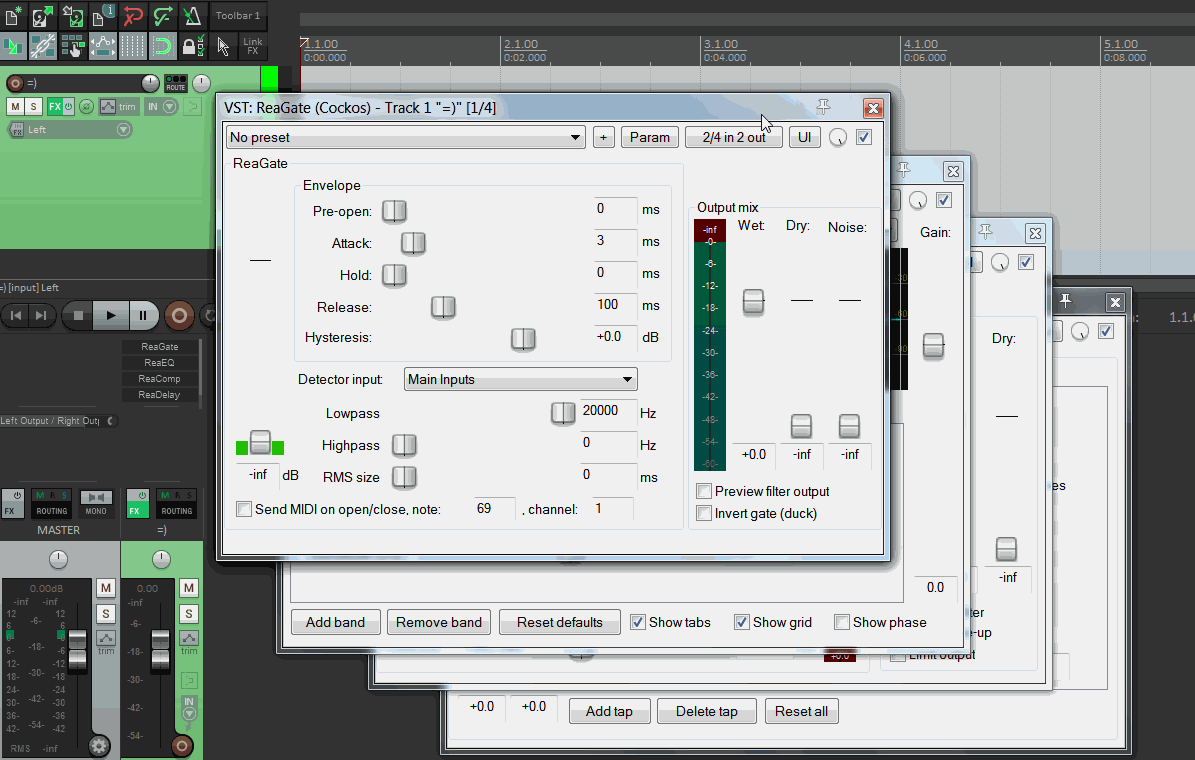
Task: Click Add tap in ReaDelay window
Action: coord(609,711)
